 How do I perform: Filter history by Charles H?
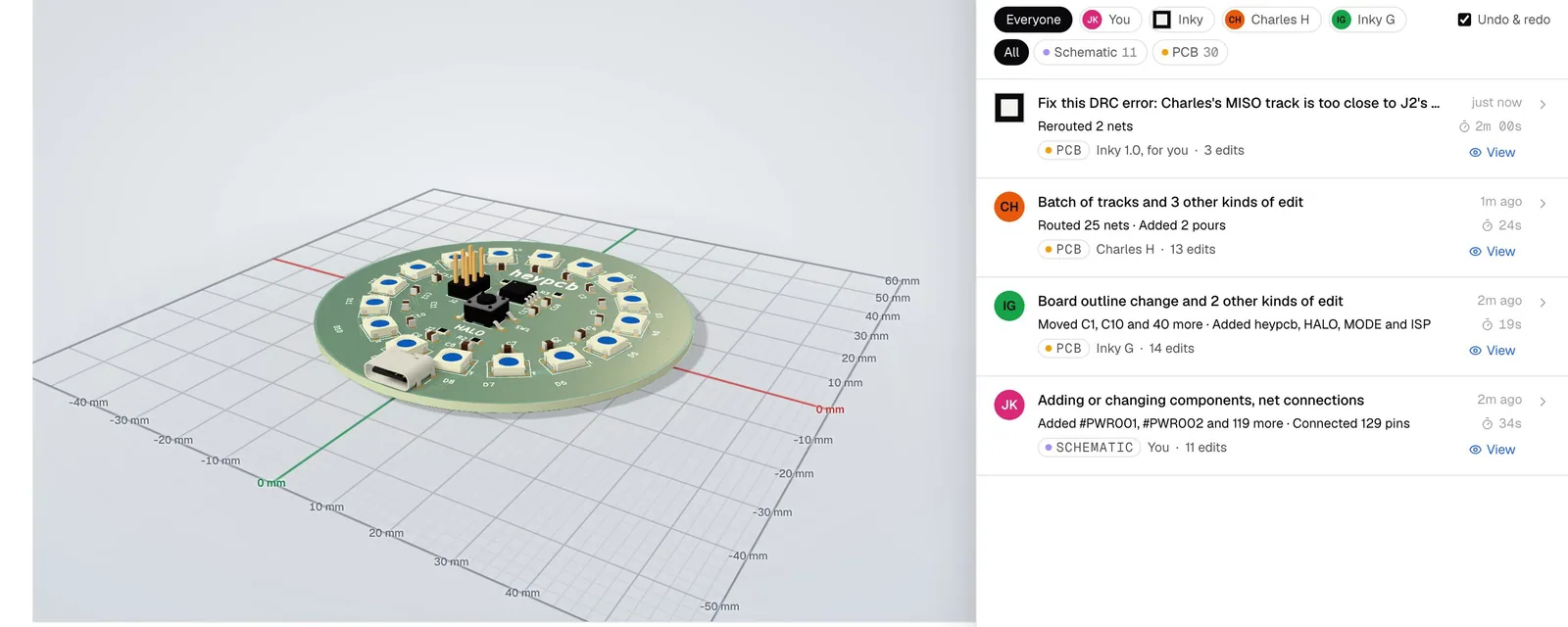click(x=1269, y=20)
